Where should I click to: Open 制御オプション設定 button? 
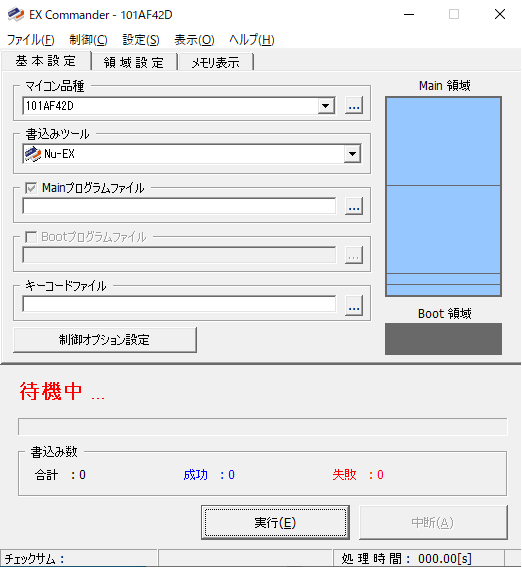click(x=105, y=340)
